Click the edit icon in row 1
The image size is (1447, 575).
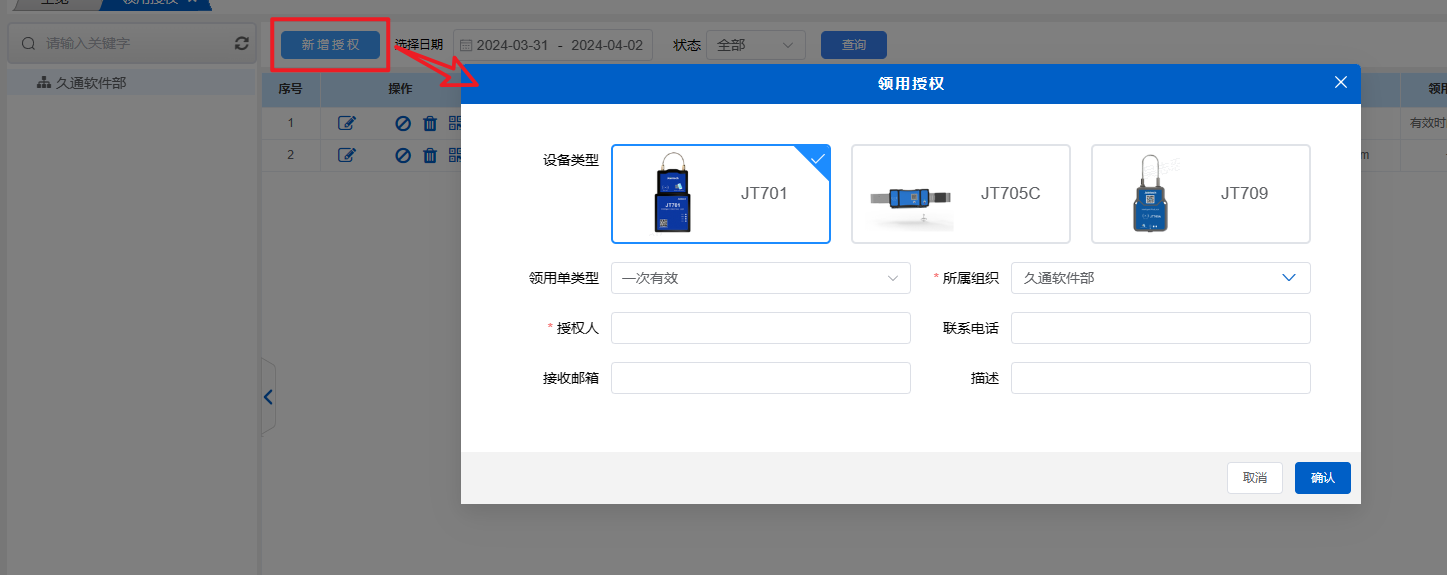click(x=347, y=124)
